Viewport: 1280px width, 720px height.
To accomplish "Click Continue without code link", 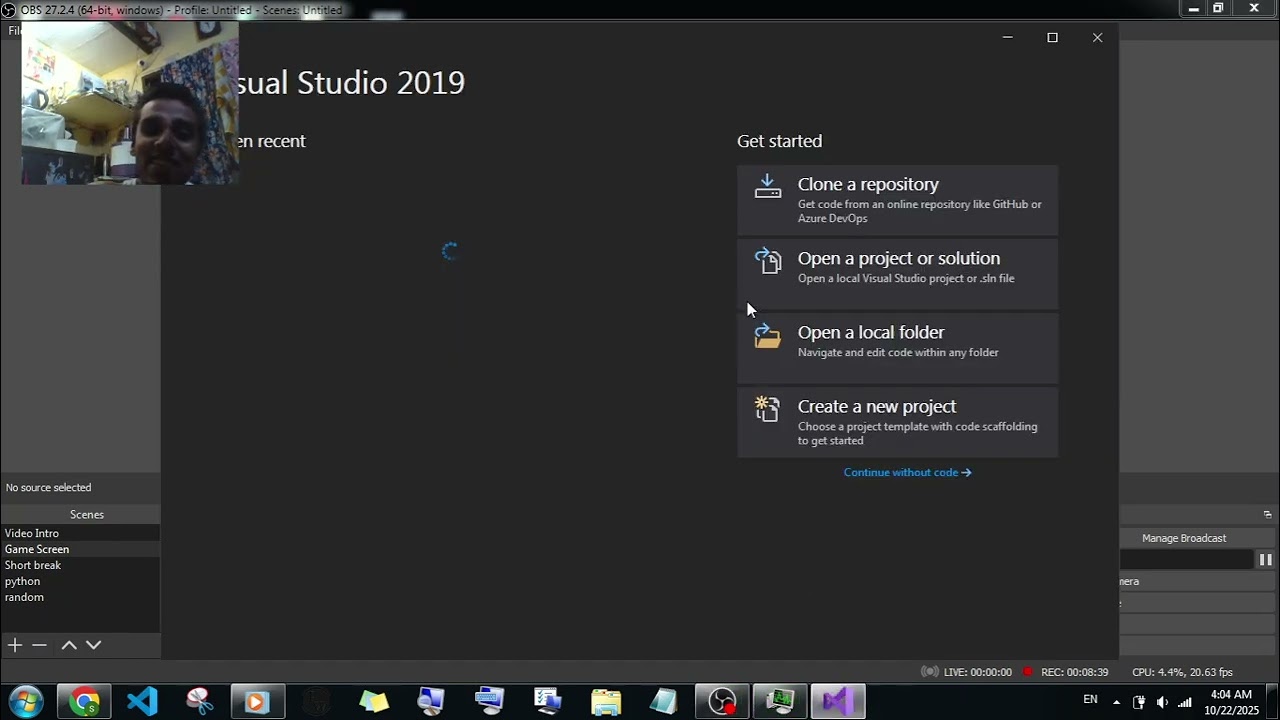I will pos(907,472).
